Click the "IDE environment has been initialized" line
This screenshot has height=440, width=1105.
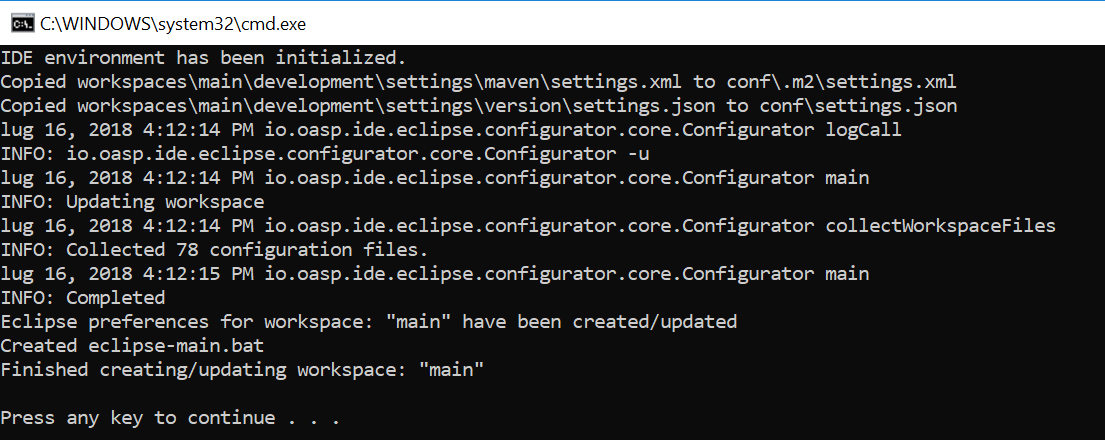tap(204, 57)
